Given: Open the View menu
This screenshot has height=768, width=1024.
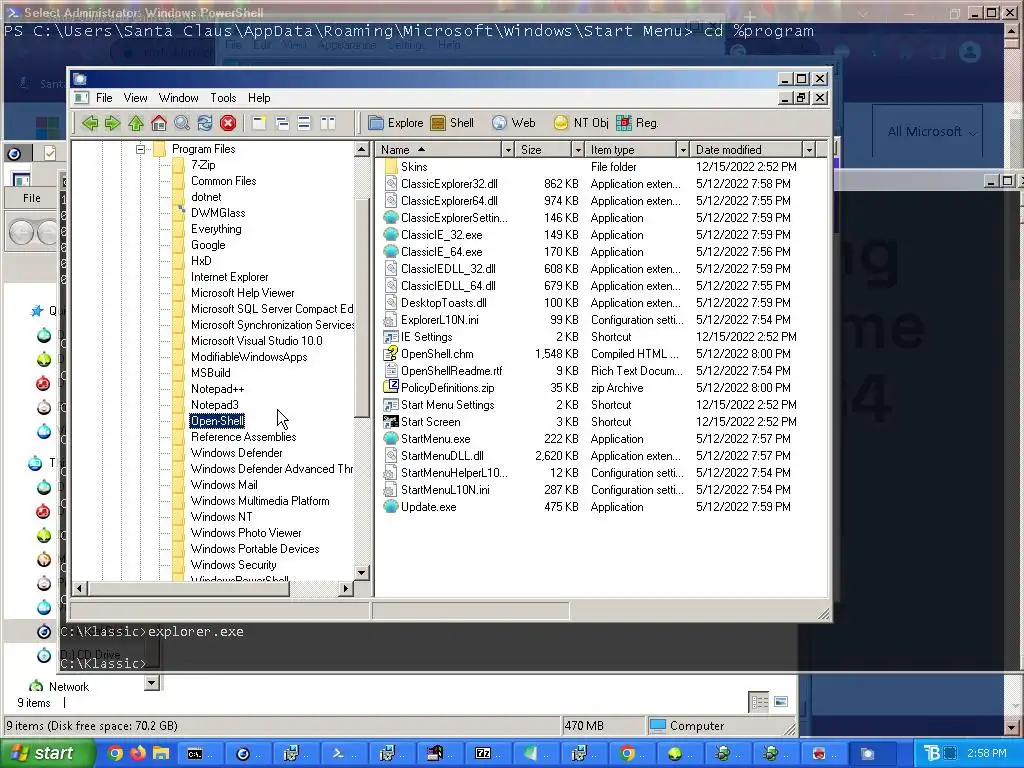Looking at the screenshot, I should click(x=135, y=98).
